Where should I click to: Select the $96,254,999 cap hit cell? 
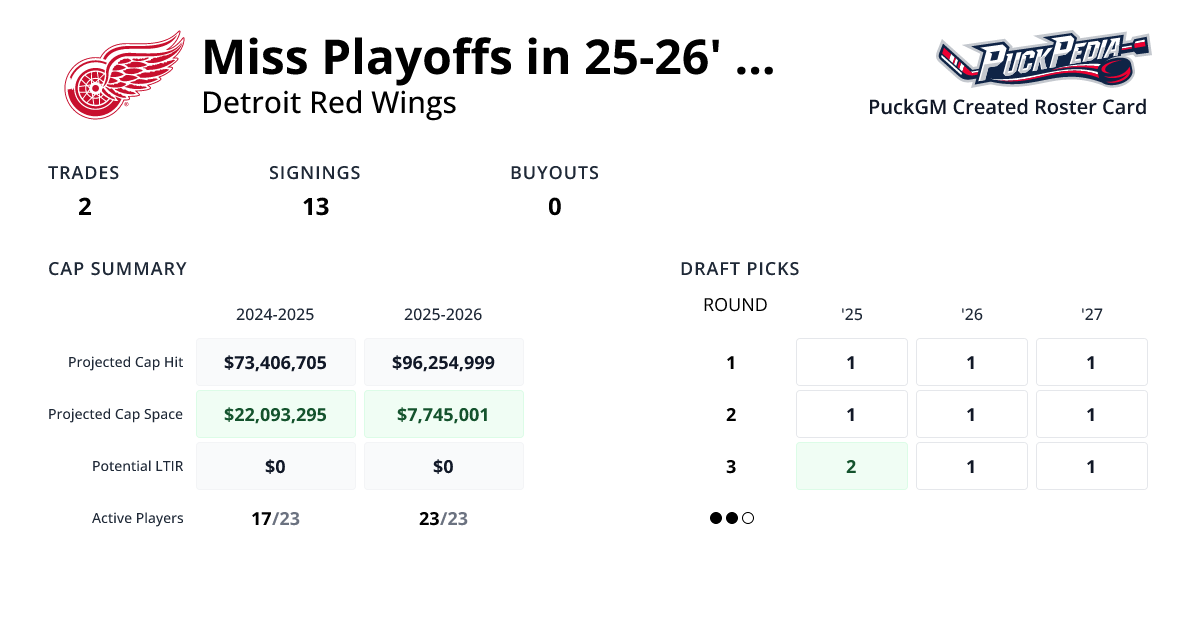tap(443, 362)
